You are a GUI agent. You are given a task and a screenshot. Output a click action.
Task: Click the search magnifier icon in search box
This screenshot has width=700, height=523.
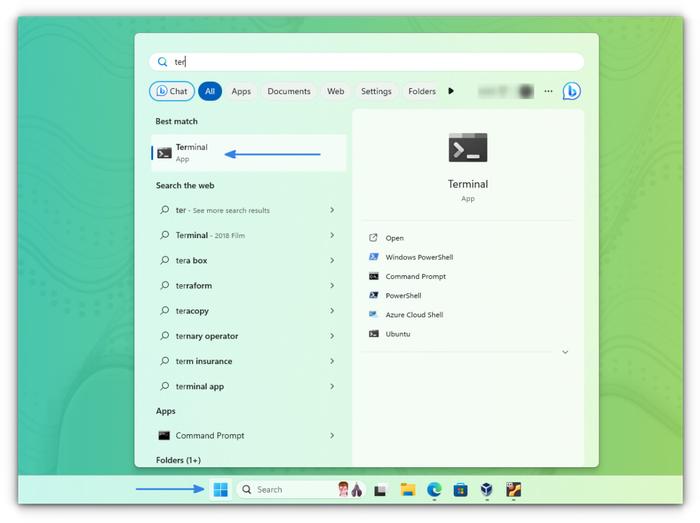pos(162,62)
